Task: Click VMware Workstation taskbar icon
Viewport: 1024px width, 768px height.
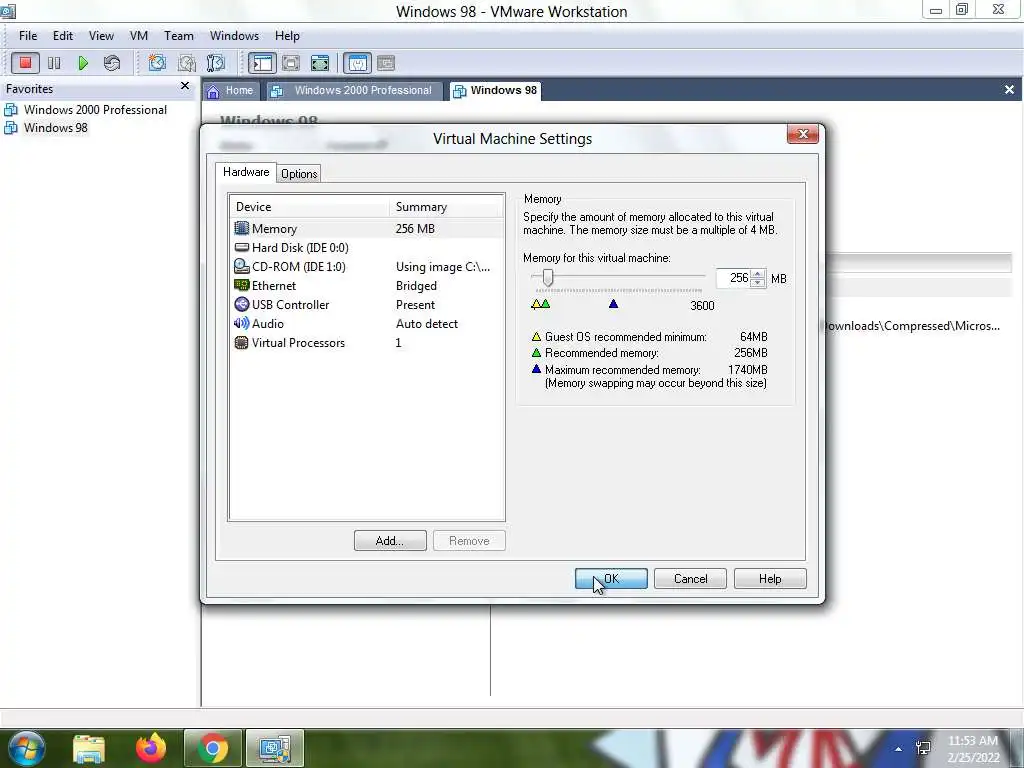Action: [275, 748]
